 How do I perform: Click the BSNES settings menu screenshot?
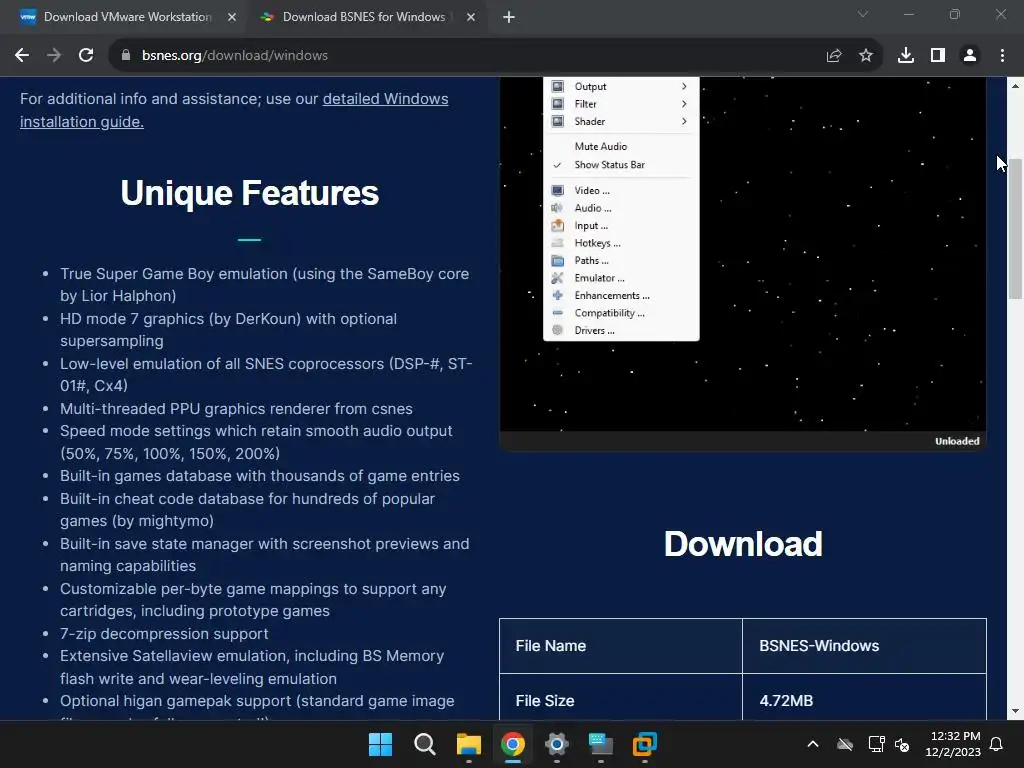743,263
